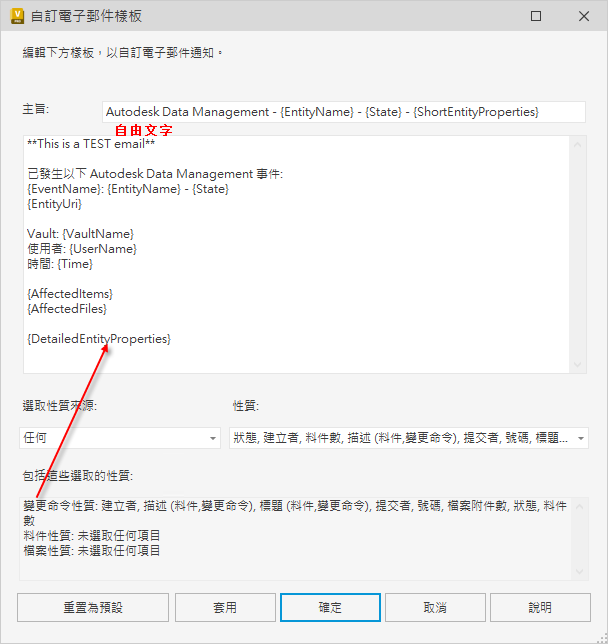
Task: Click the Vault: {VaultName} line
Action: tap(81, 234)
